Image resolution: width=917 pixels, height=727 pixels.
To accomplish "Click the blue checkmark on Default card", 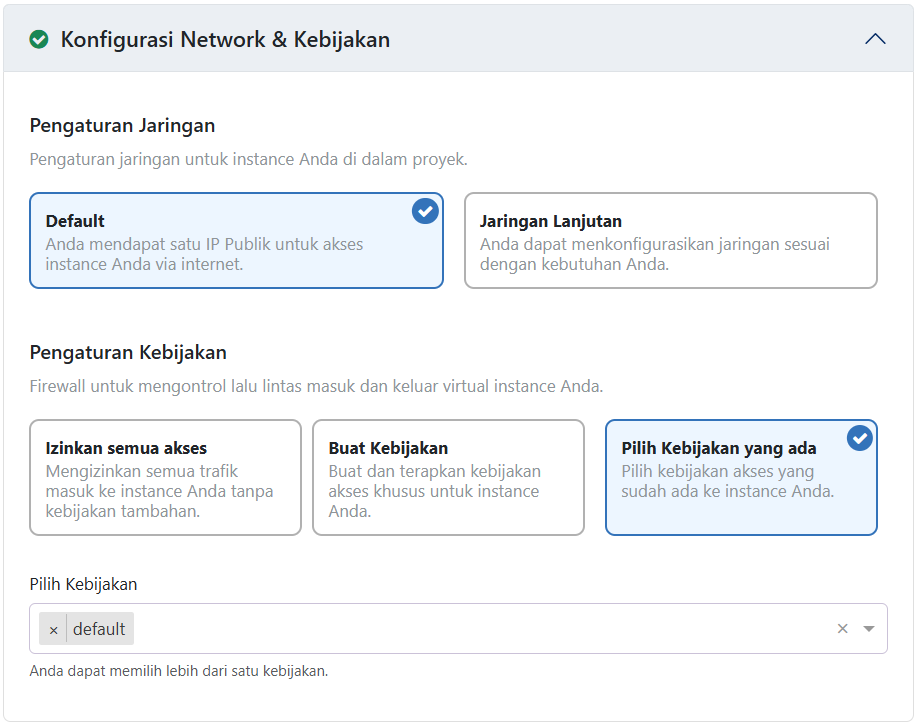I will [x=425, y=211].
